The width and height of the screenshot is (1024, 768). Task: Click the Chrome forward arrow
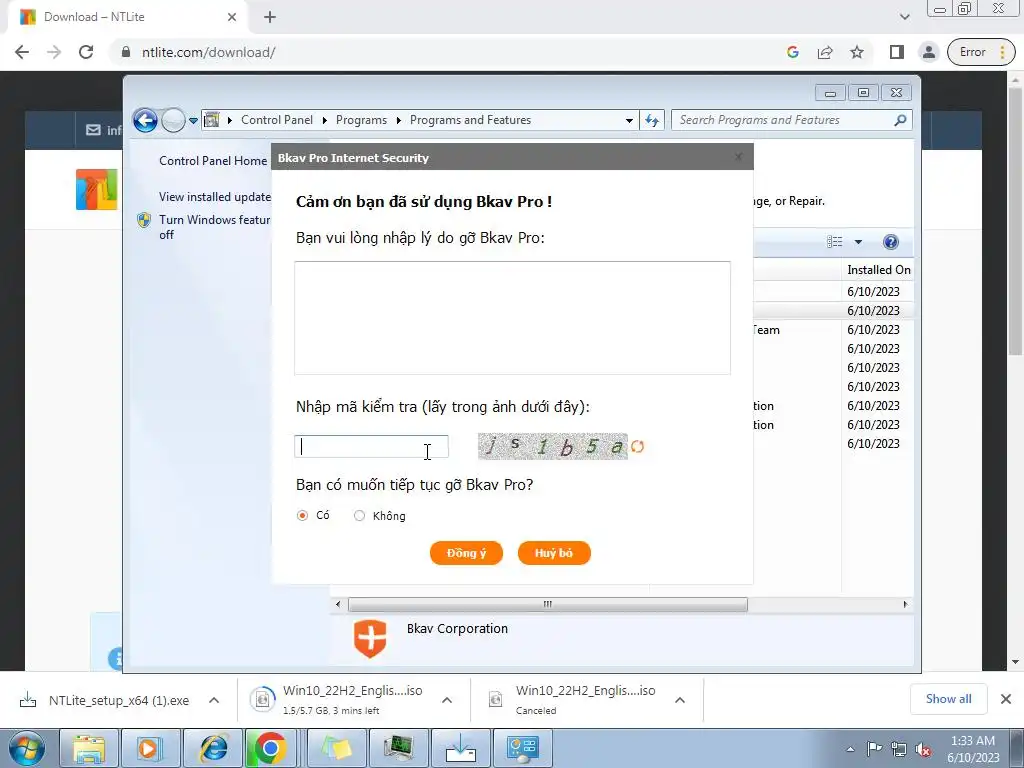pos(54,52)
